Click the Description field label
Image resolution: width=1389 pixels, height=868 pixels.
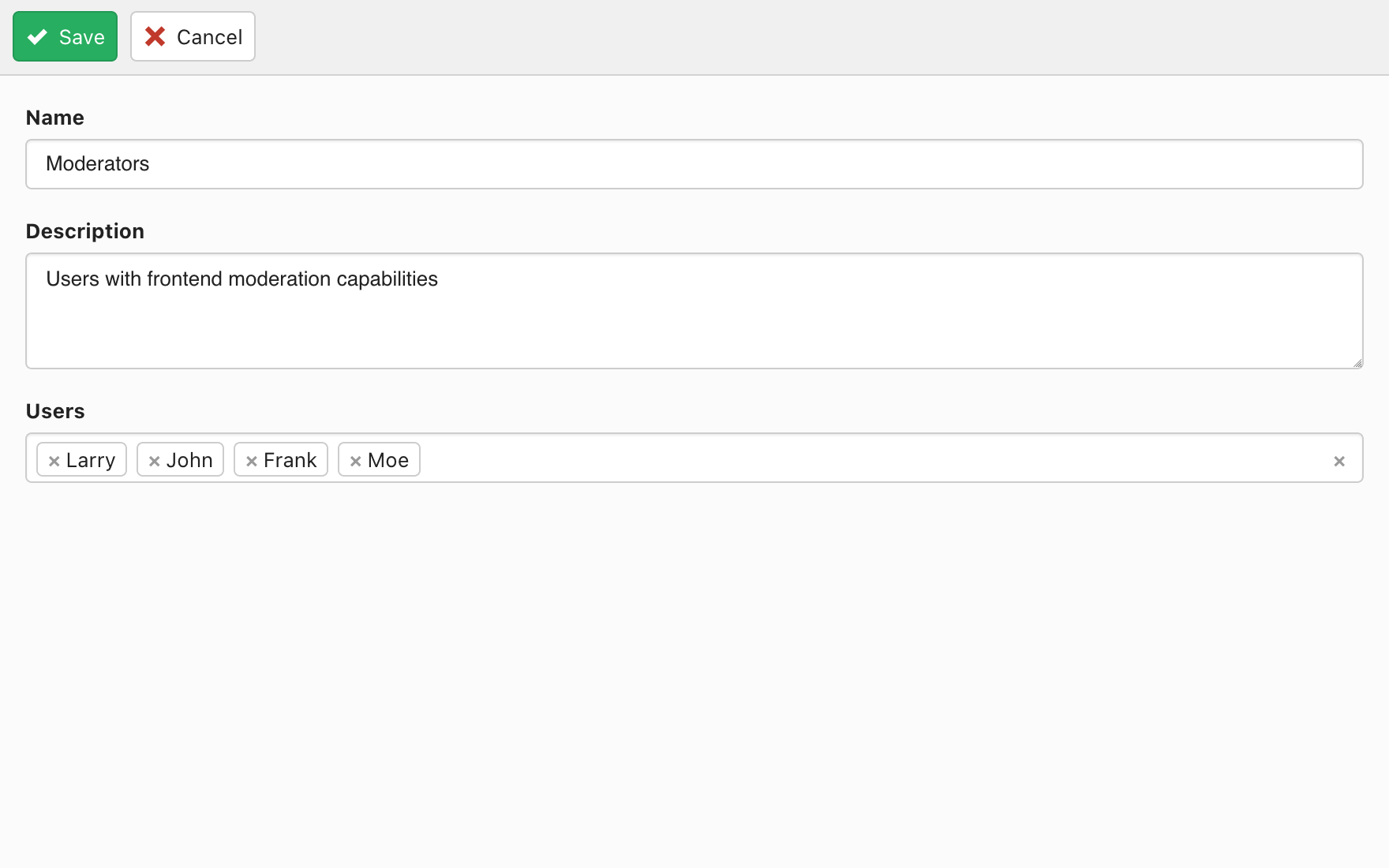pos(84,231)
